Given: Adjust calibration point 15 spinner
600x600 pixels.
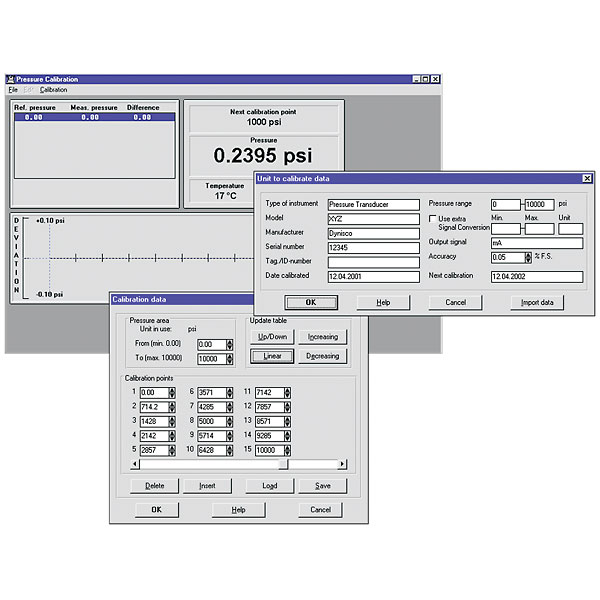Looking at the screenshot, I should point(288,451).
